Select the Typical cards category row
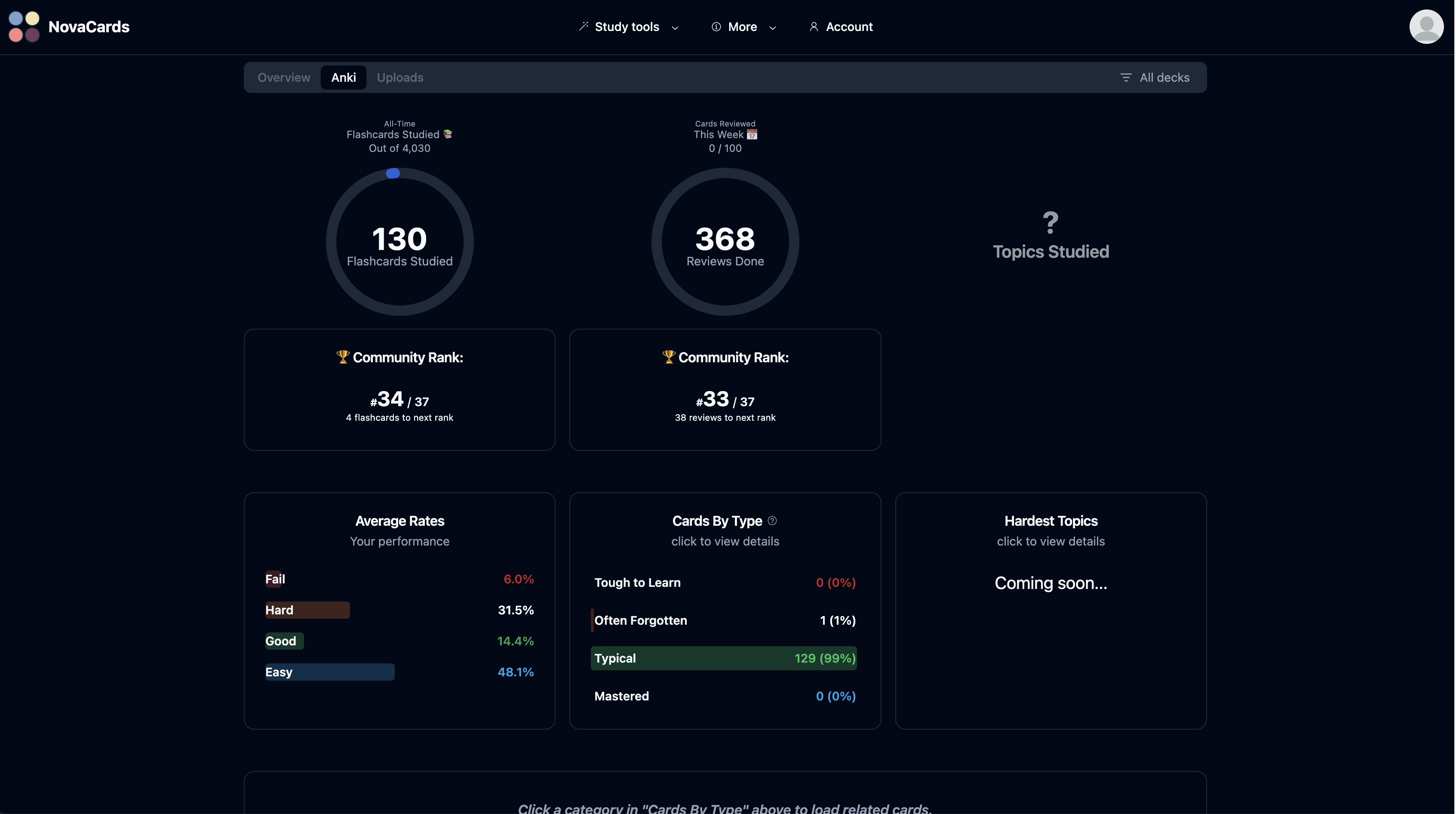Viewport: 1456px width, 814px height. (724, 658)
